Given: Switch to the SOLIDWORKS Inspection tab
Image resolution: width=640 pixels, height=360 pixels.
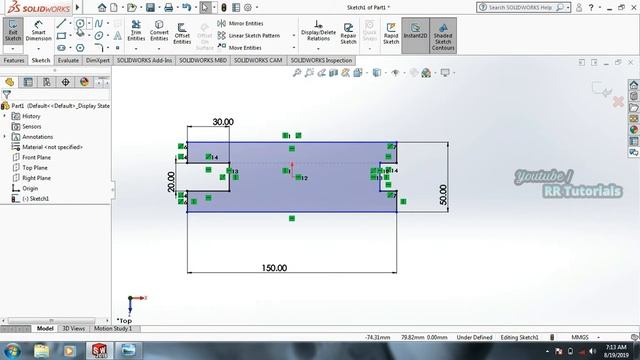Looking at the screenshot, I should click(x=321, y=60).
